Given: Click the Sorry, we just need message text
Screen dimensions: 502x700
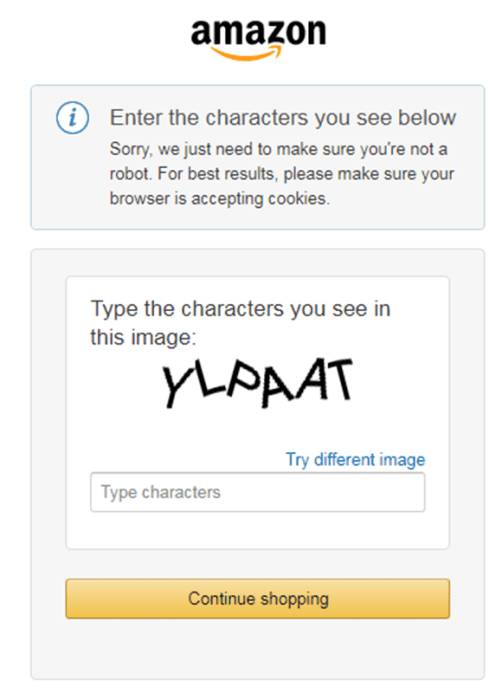Looking at the screenshot, I should (279, 174).
